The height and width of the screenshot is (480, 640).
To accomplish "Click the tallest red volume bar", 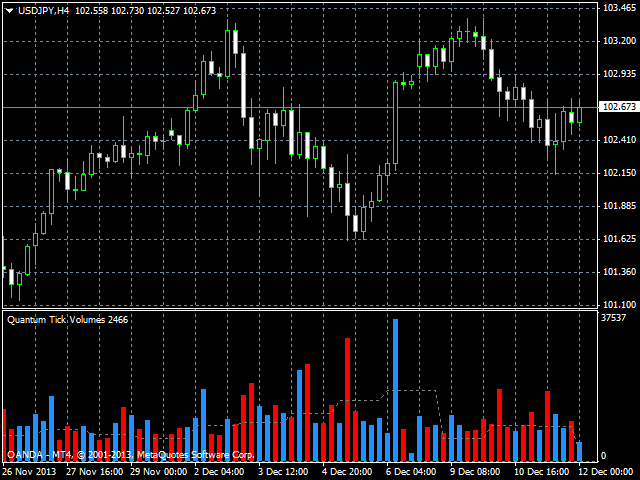I will click(347, 400).
